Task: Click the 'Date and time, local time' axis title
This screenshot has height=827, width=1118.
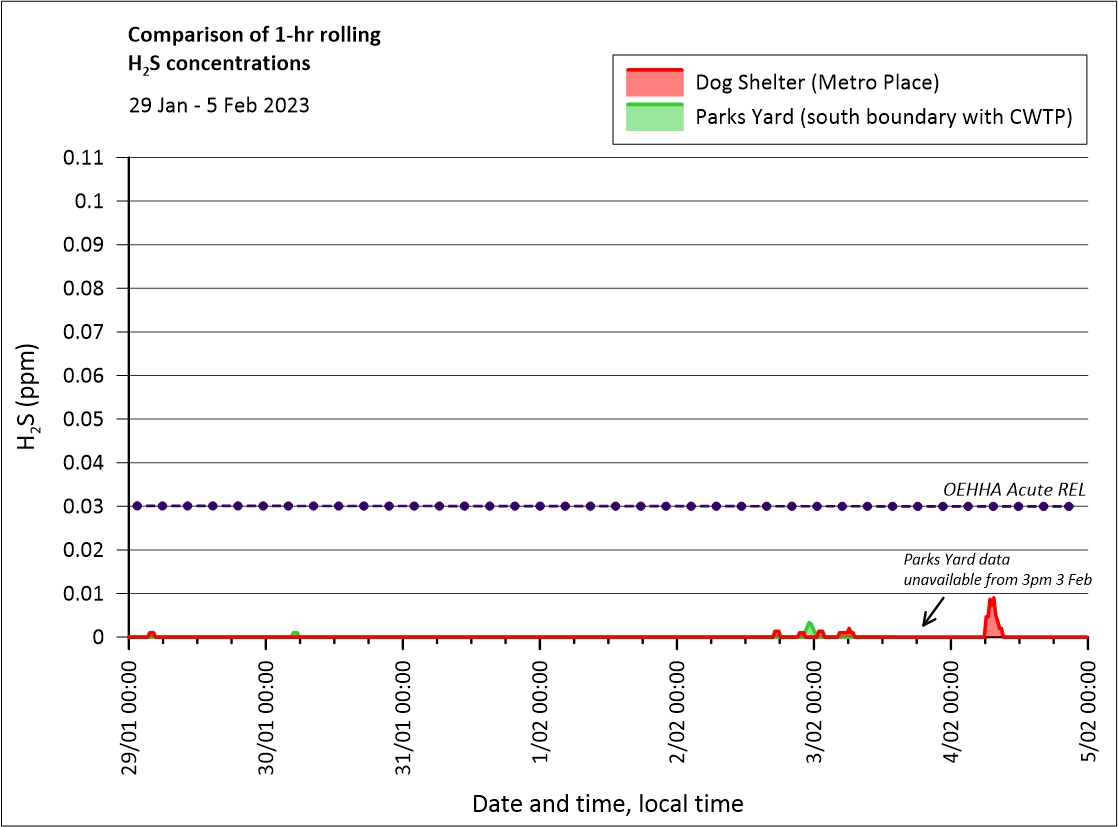Action: pyautogui.click(x=607, y=803)
